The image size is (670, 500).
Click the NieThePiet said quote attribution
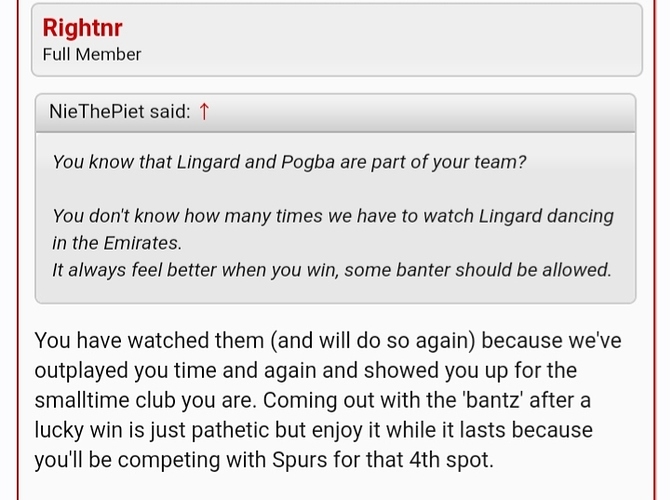[x=119, y=112]
